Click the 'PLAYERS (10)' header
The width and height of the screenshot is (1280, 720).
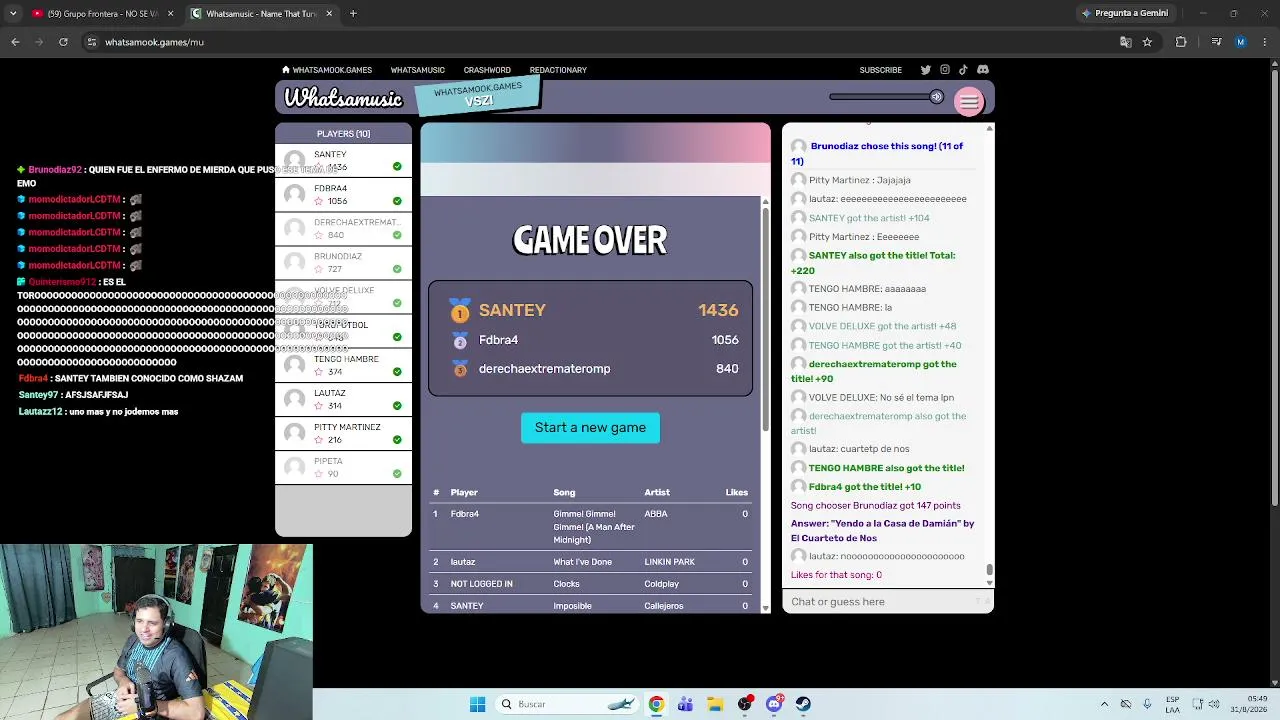pyautogui.click(x=343, y=134)
